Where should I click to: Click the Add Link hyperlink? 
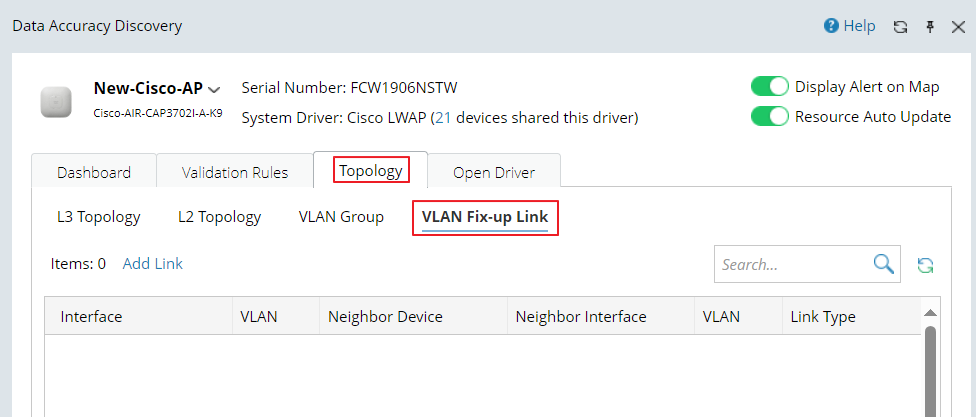tap(152, 264)
